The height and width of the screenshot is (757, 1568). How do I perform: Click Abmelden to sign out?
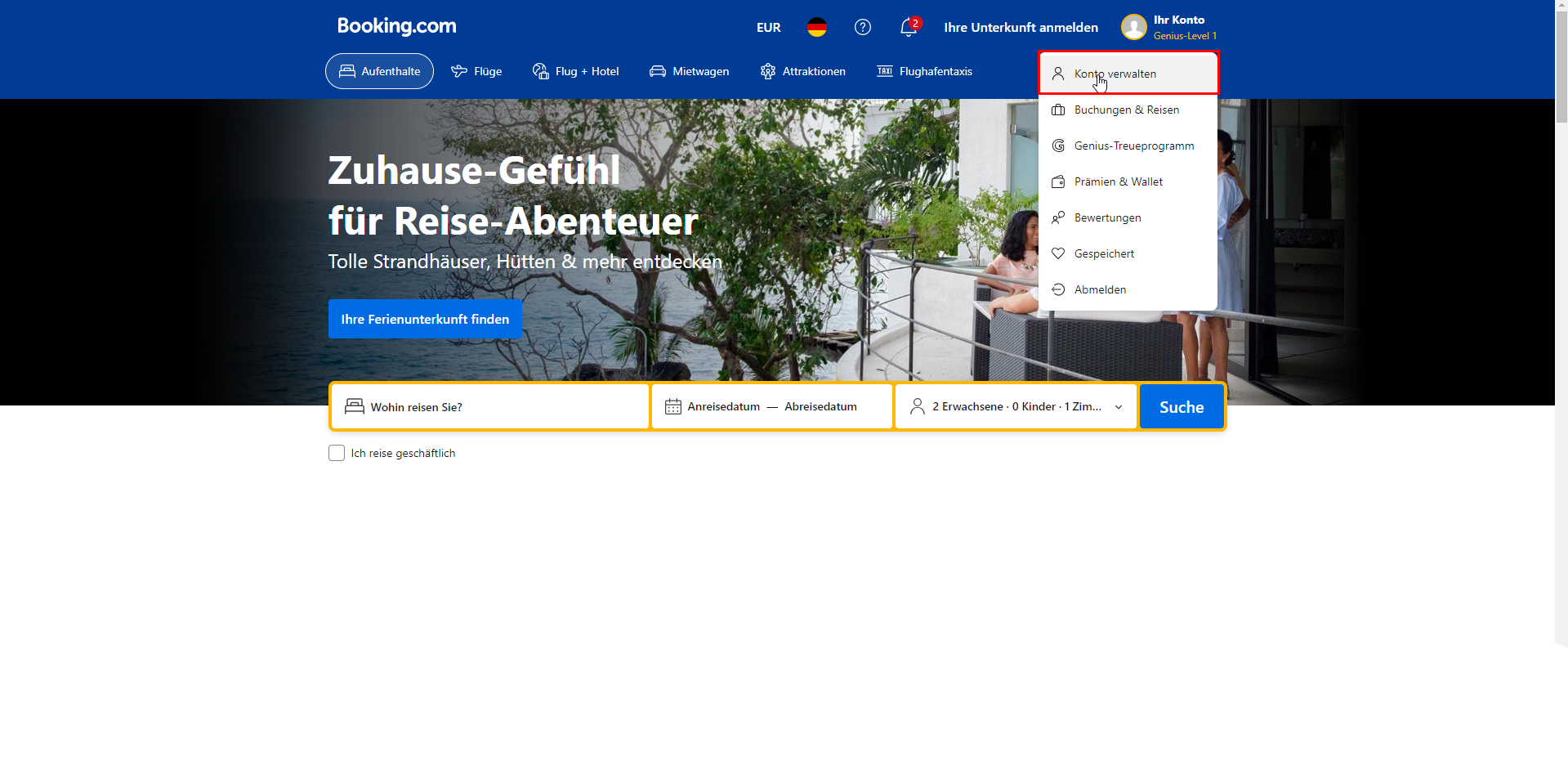1099,289
